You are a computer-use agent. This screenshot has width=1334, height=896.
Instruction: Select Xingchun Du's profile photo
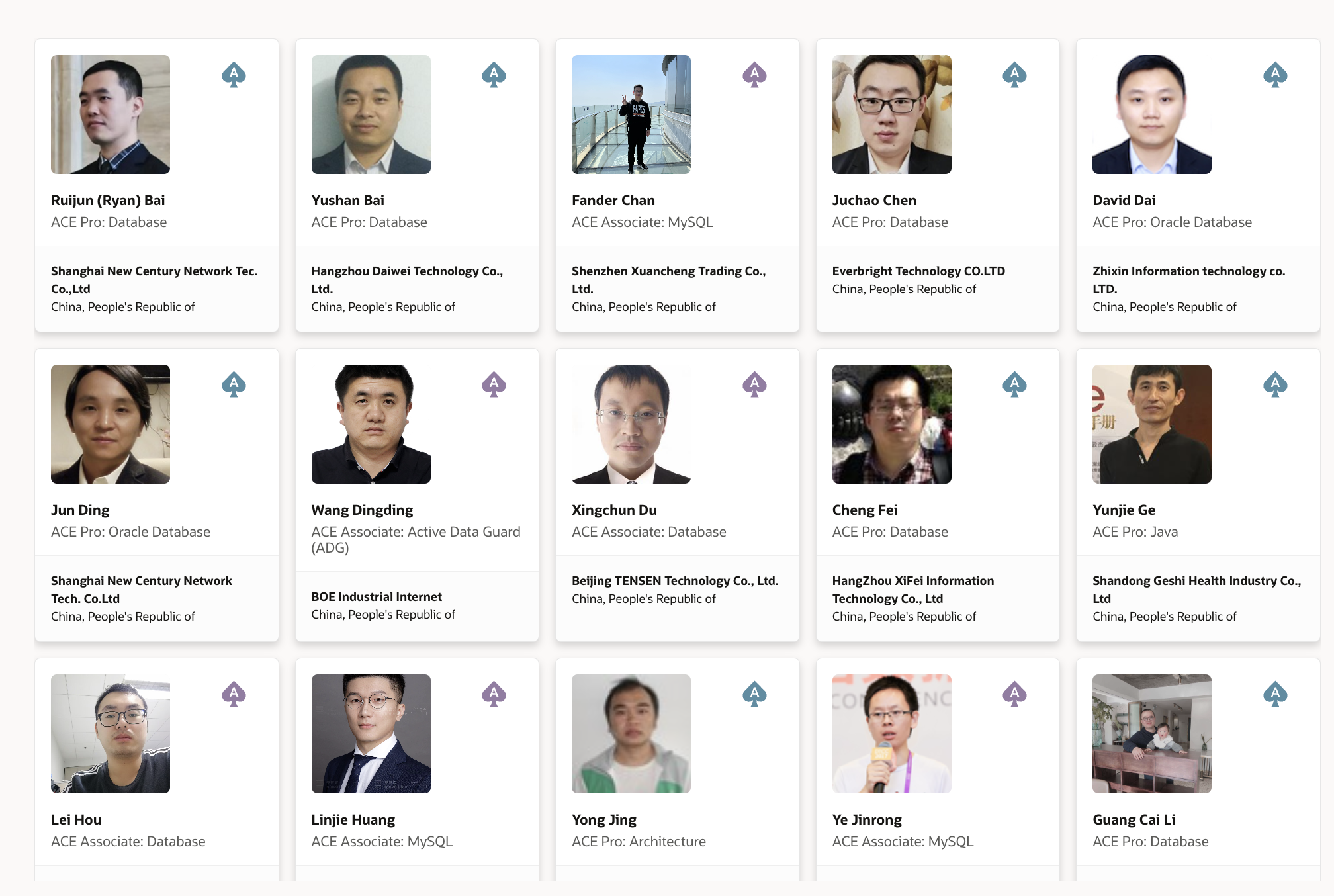pos(631,424)
